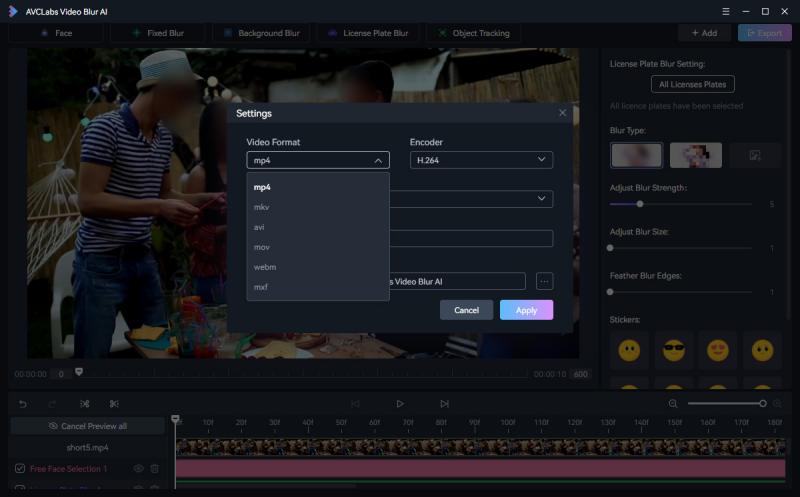
Task: Pick mov as the video format
Action: click(x=317, y=247)
